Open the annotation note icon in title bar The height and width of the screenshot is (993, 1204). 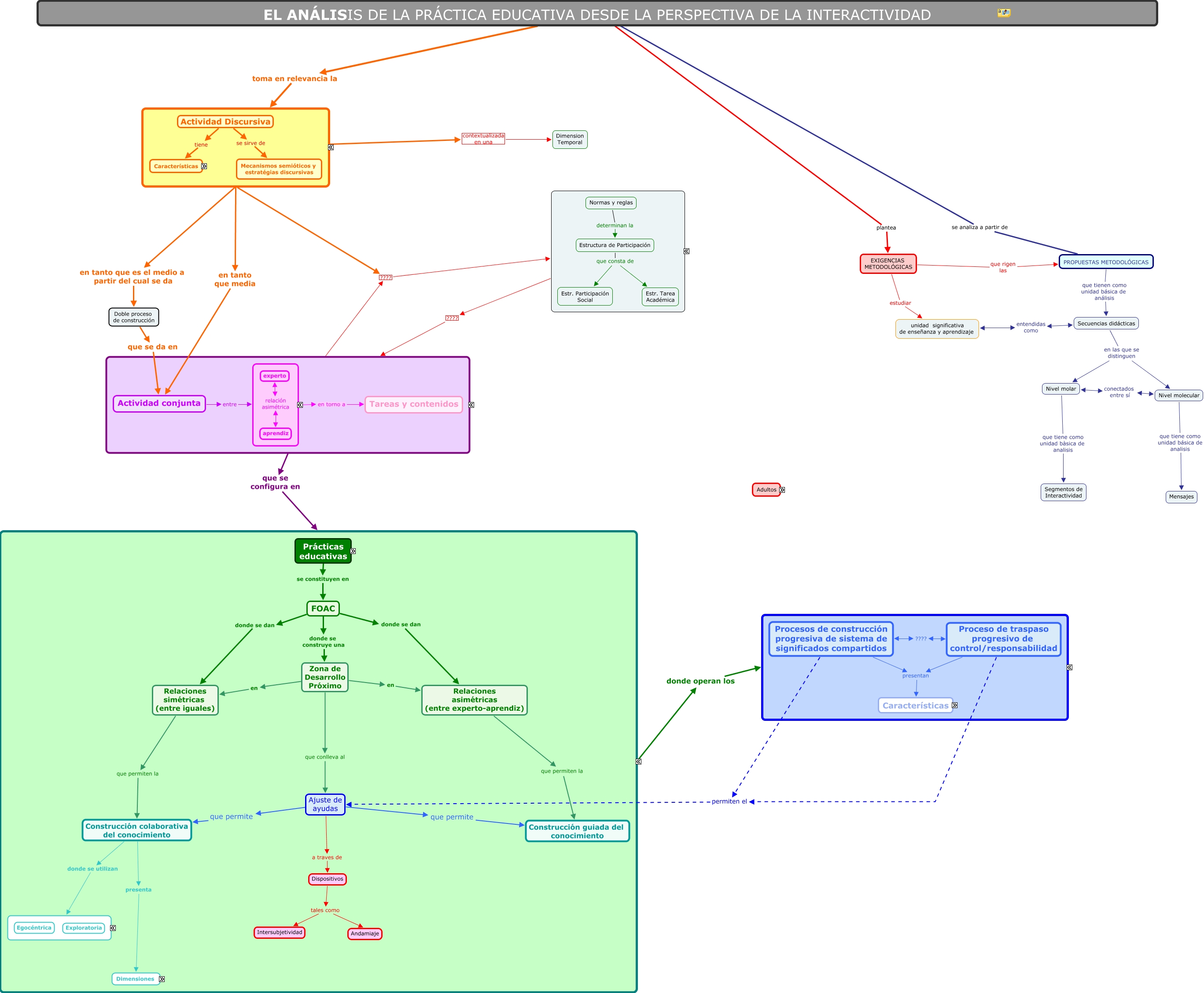coord(1003,12)
